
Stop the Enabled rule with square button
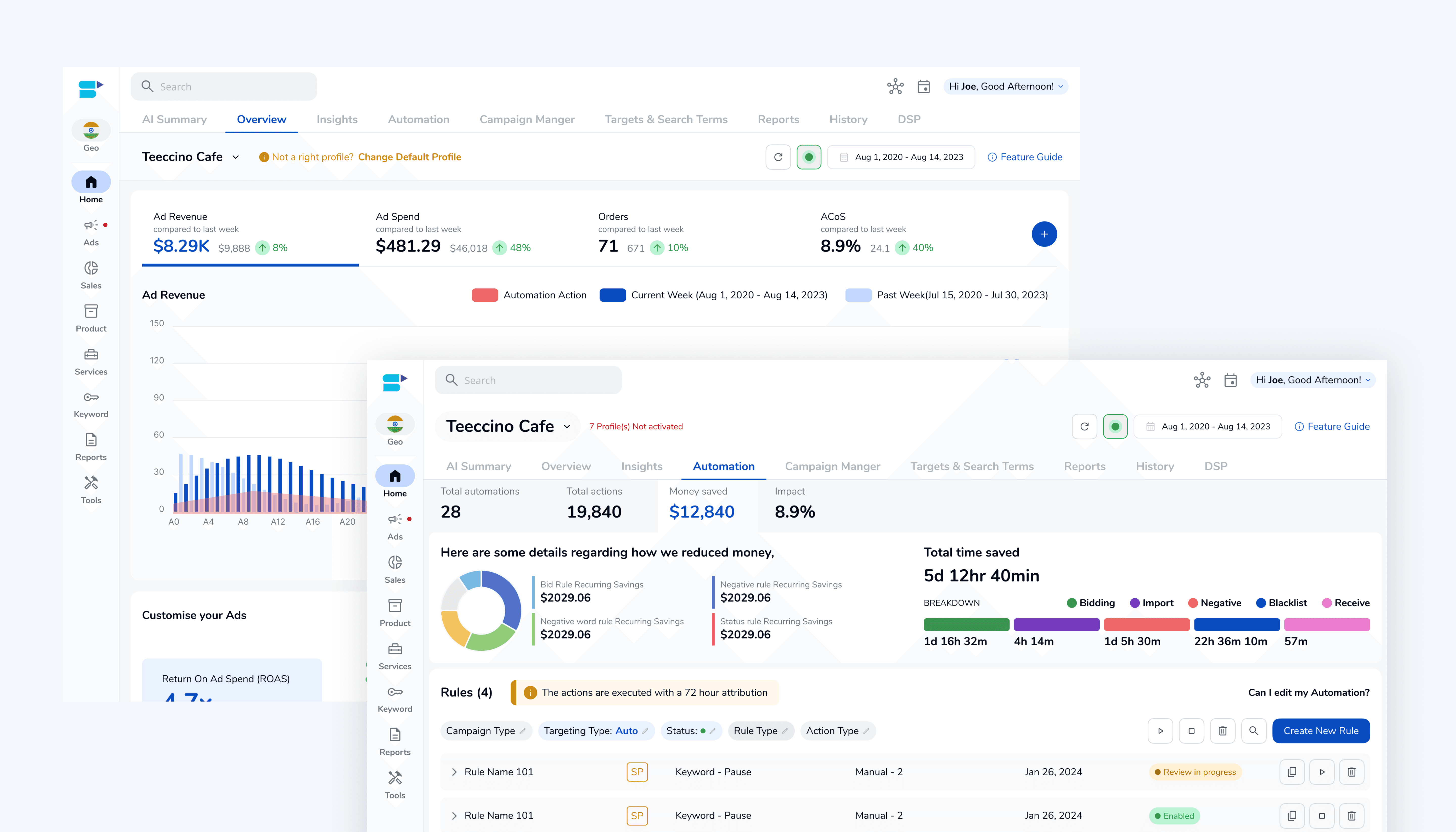click(x=1321, y=815)
